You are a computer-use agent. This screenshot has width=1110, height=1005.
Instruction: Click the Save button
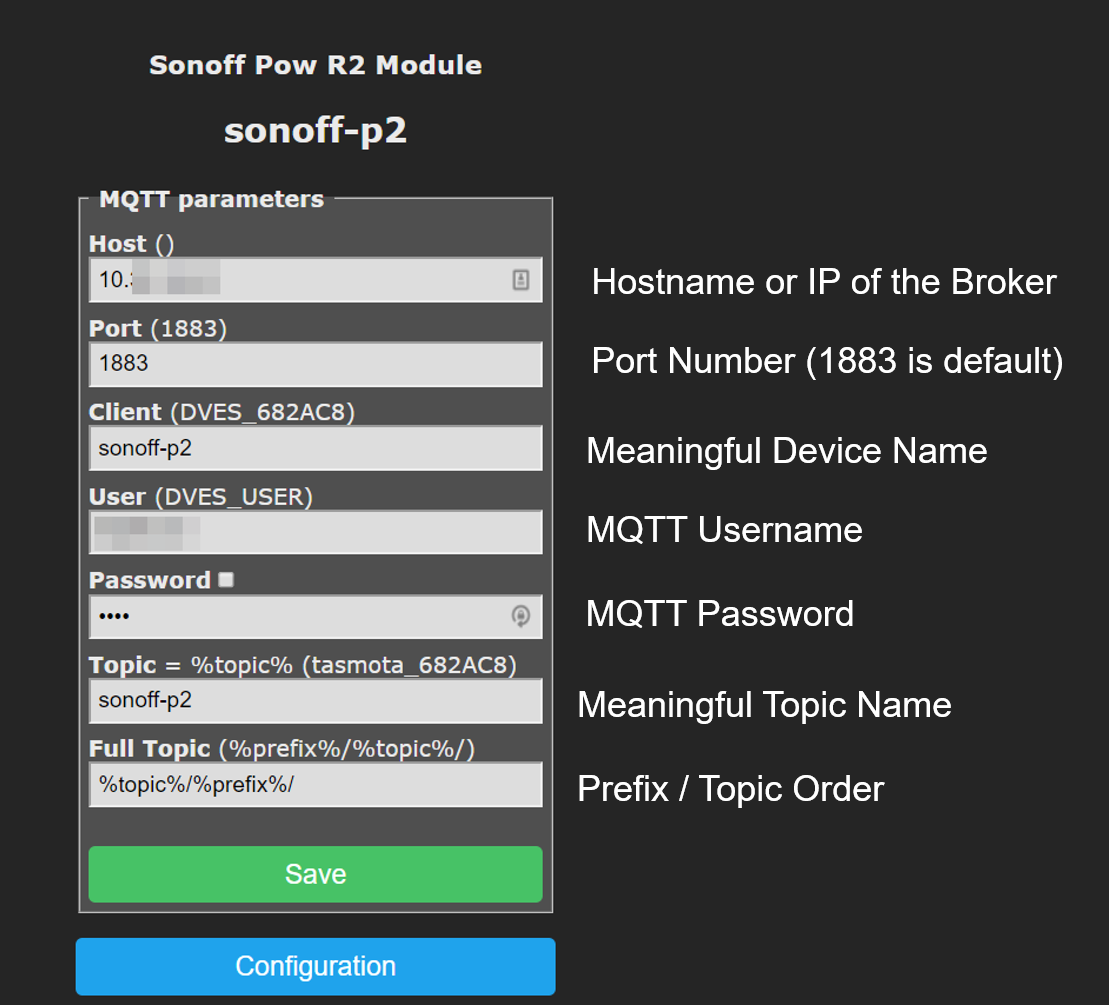315,873
